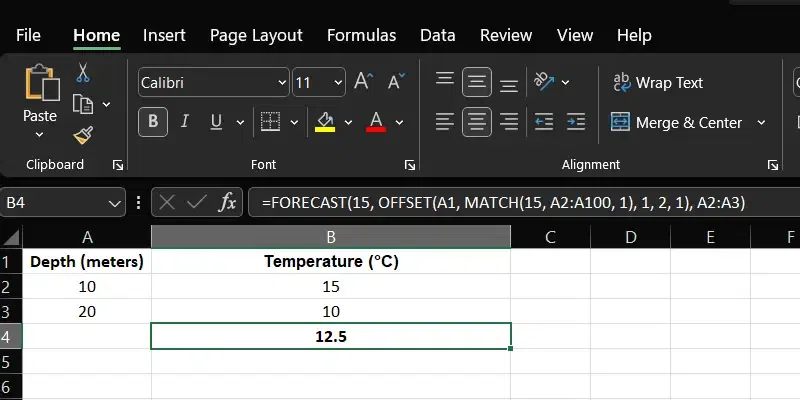Select cell B2 containing 15
The image size is (800, 400).
tap(331, 286)
